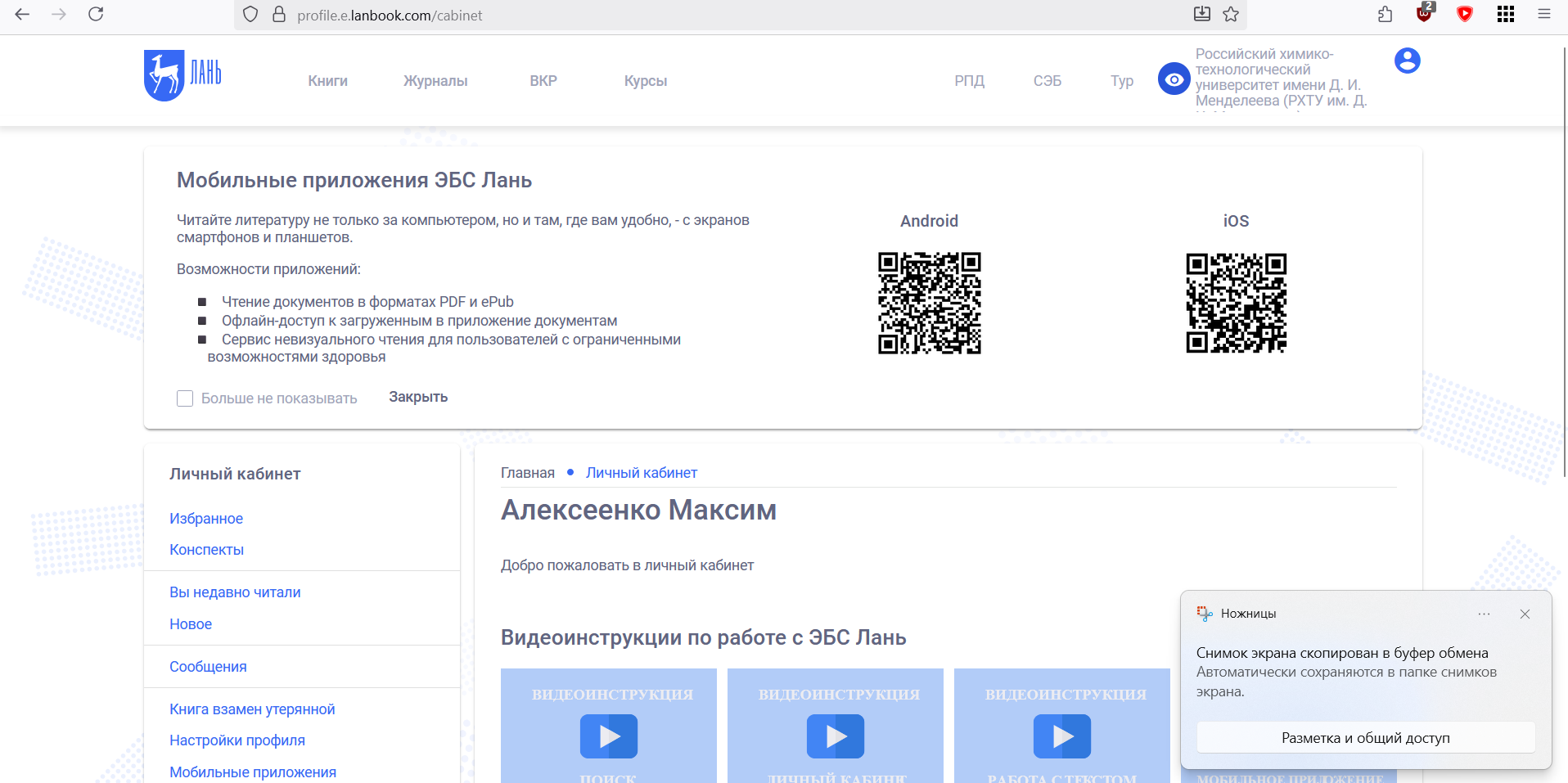The image size is (1568, 783).
Task: Click the Android QR code
Action: pyautogui.click(x=929, y=303)
